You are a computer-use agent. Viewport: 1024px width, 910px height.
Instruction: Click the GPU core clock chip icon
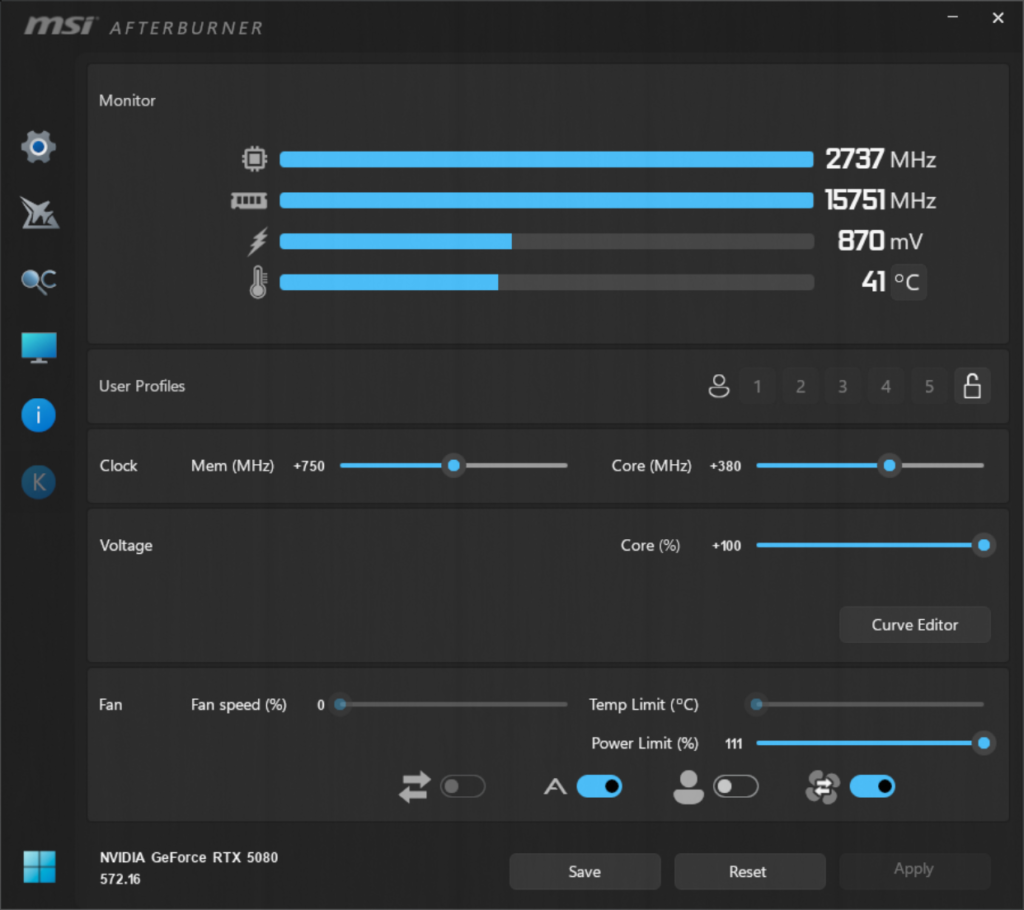(x=255, y=159)
